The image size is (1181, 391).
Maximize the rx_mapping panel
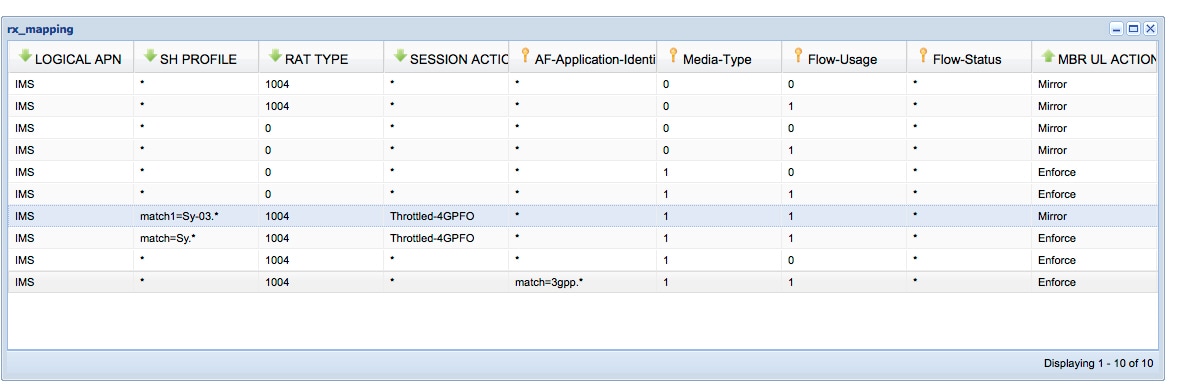click(1133, 29)
